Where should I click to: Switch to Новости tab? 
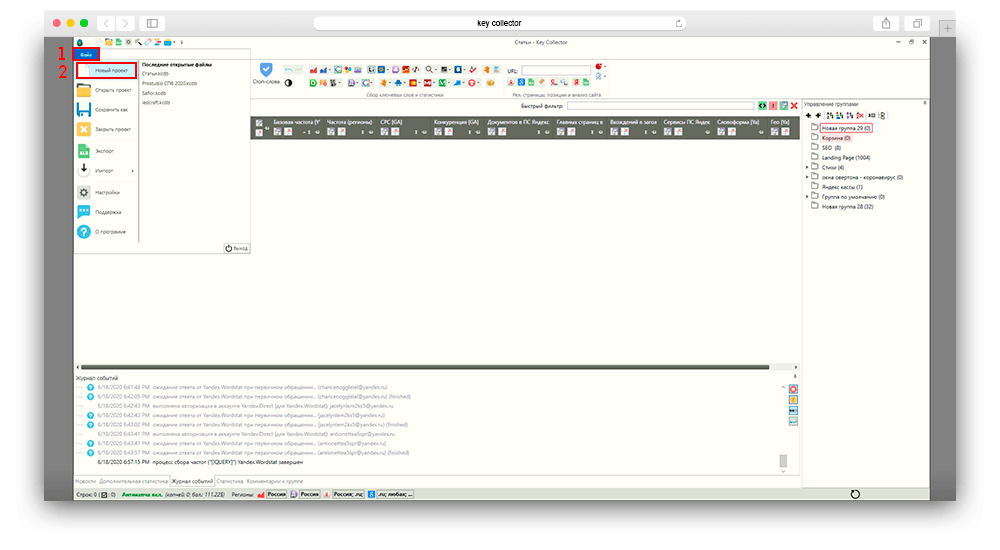tap(85, 482)
